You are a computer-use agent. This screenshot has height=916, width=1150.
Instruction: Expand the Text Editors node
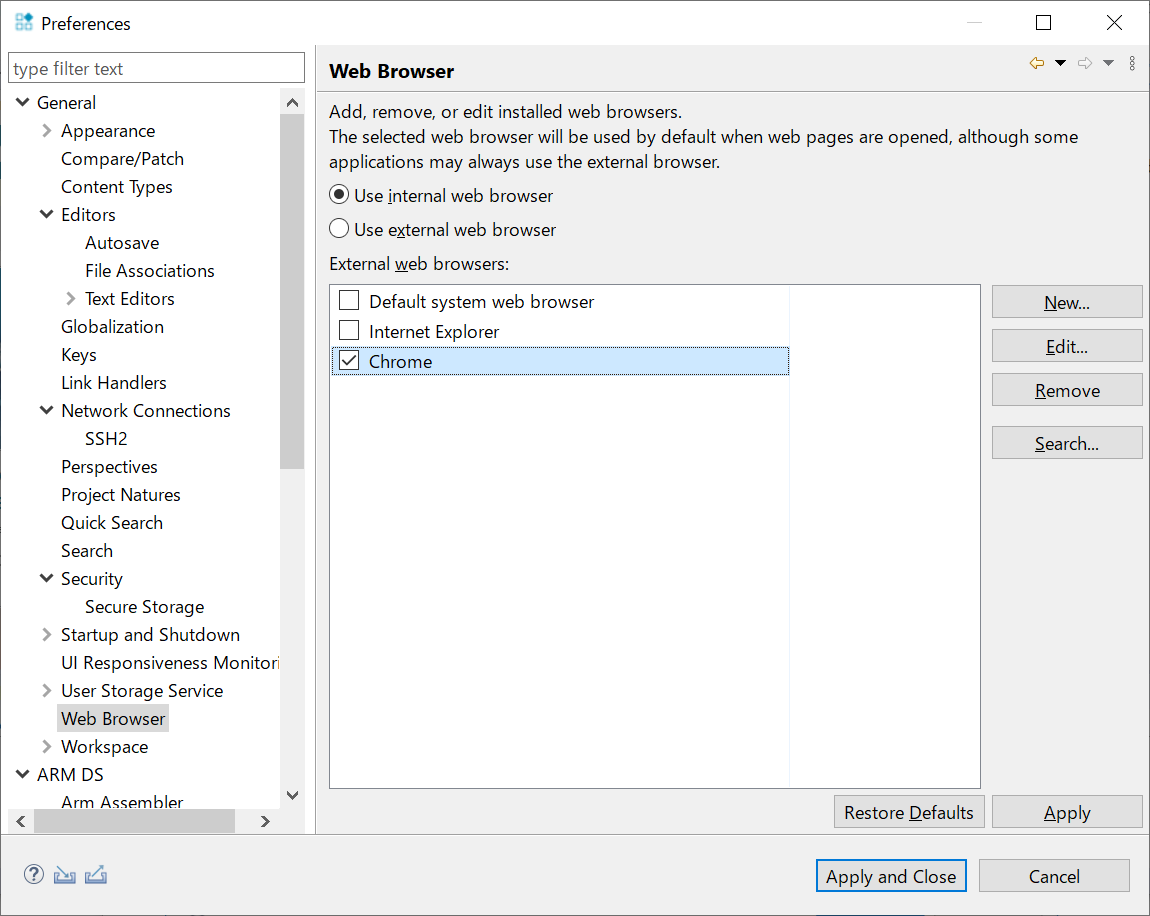pos(70,298)
